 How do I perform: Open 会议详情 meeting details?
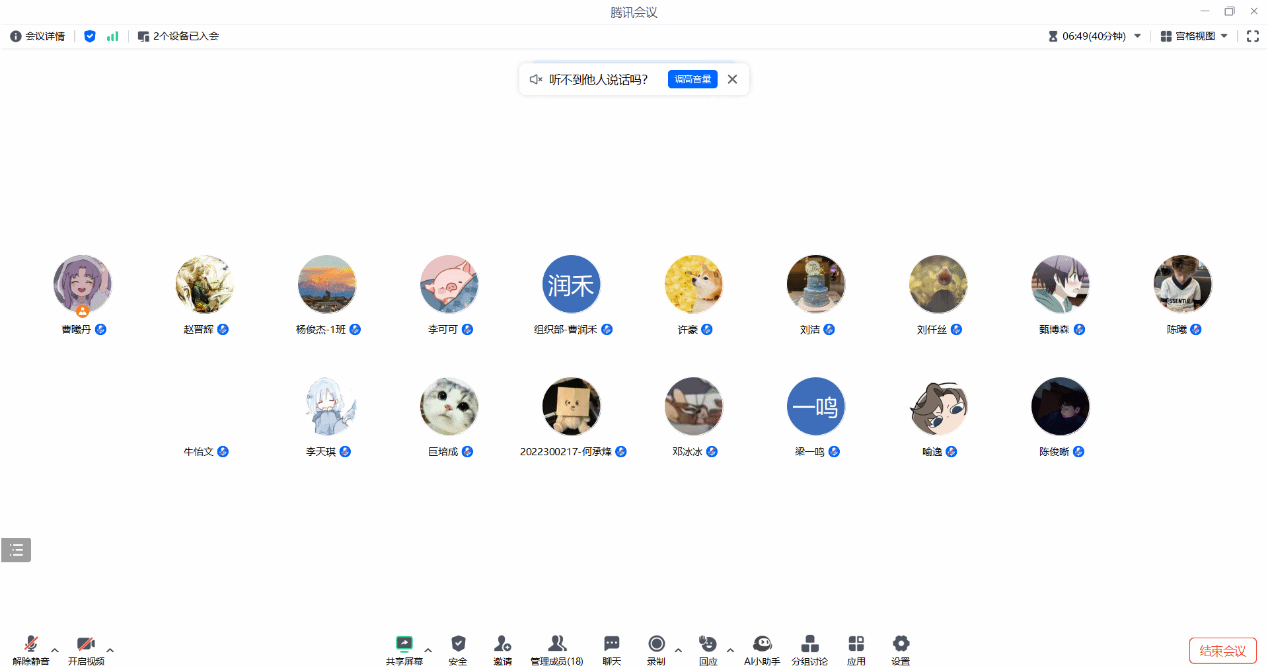click(38, 36)
